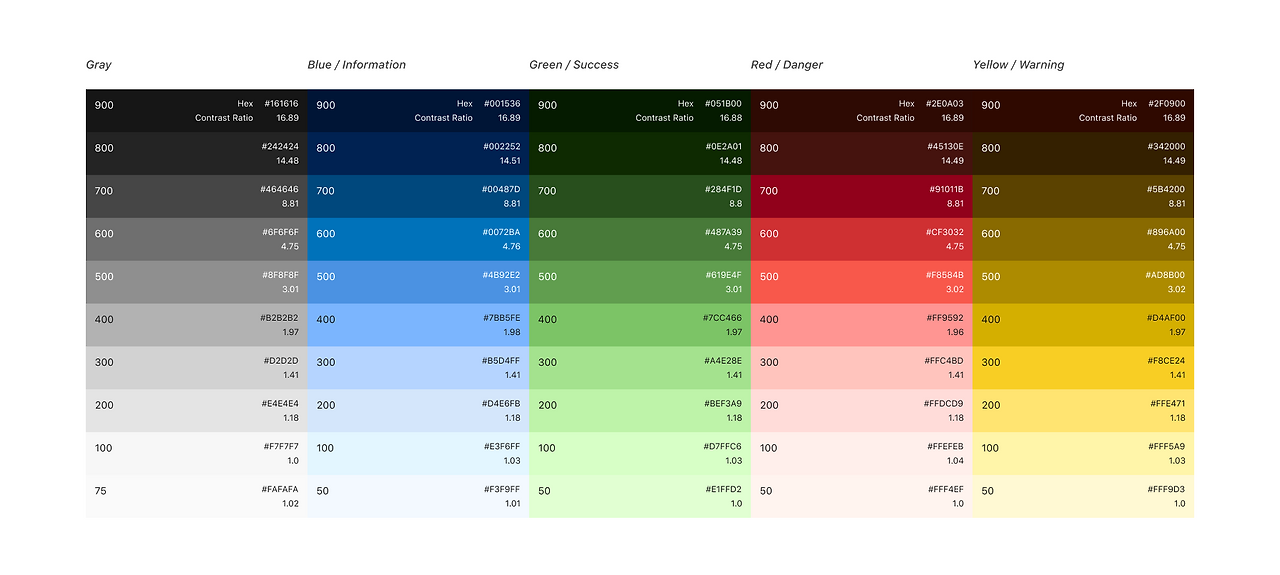Select the Gray 900 swatch #161616
The image size is (1280, 575).
(197, 111)
